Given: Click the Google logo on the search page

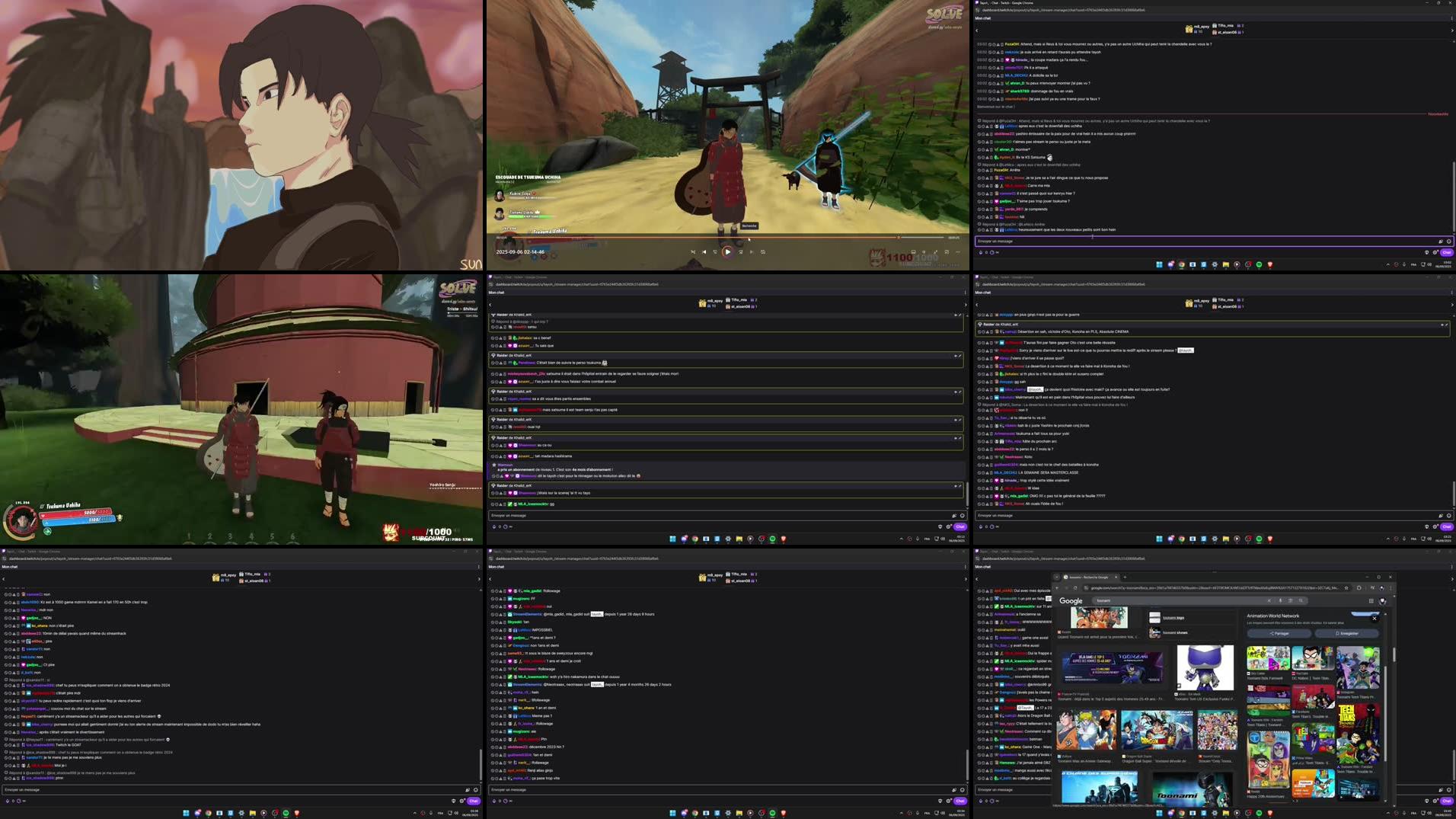Looking at the screenshot, I should tap(1071, 601).
